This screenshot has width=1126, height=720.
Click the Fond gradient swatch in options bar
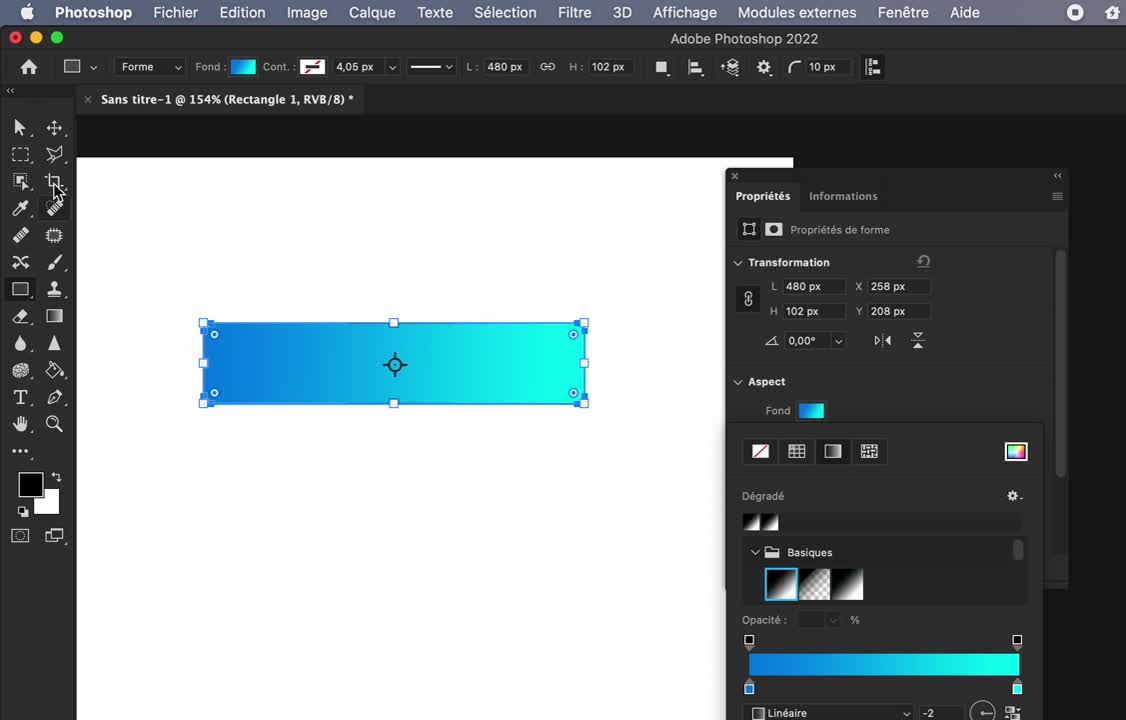pyautogui.click(x=243, y=67)
